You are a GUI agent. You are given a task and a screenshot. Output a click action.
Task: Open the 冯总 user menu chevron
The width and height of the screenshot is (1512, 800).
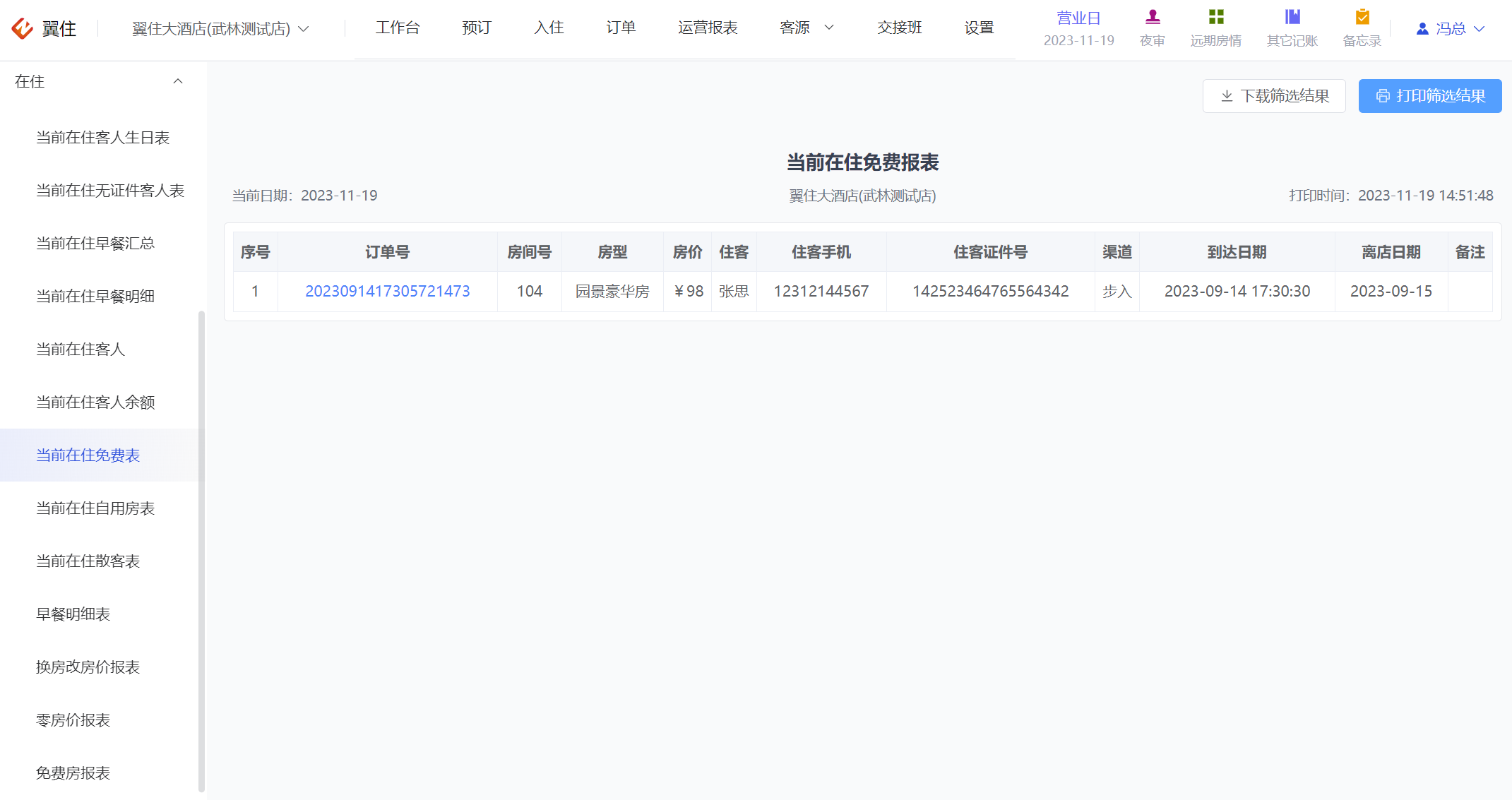click(1479, 29)
